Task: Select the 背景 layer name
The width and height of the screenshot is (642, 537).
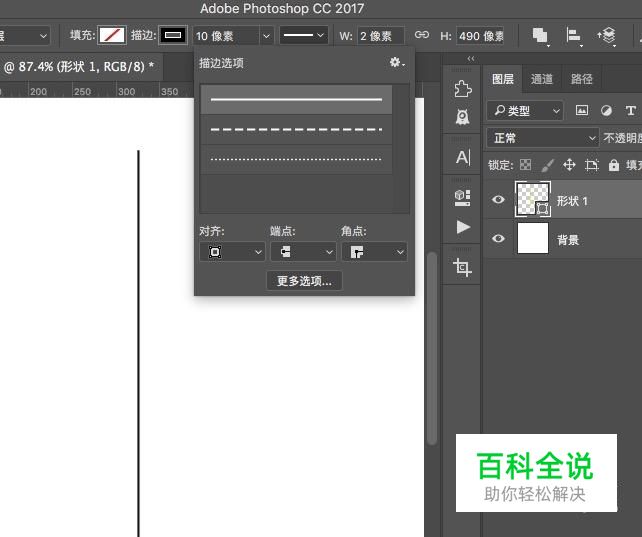Action: 567,240
